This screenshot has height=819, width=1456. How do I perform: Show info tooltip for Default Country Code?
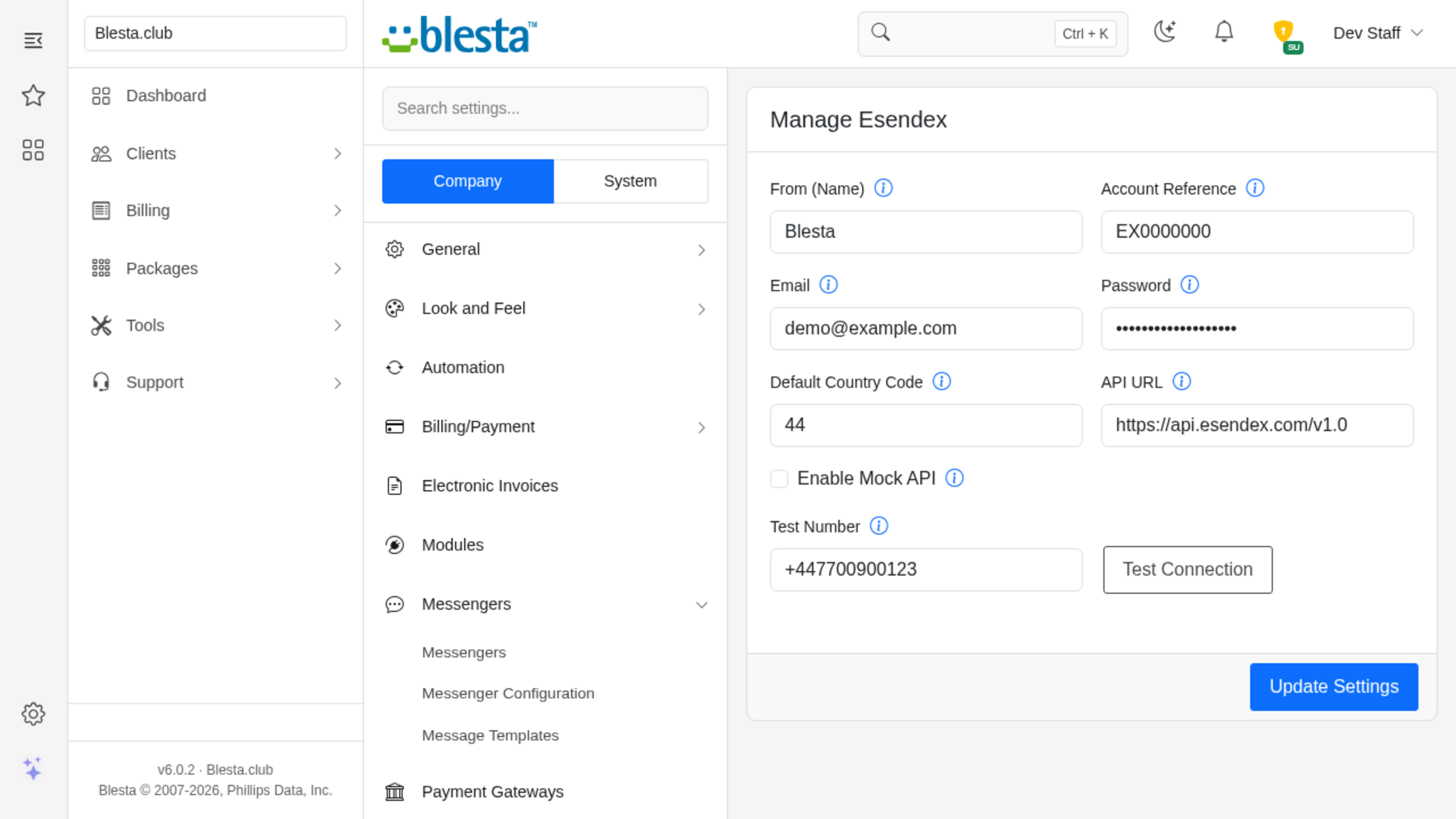click(x=942, y=381)
